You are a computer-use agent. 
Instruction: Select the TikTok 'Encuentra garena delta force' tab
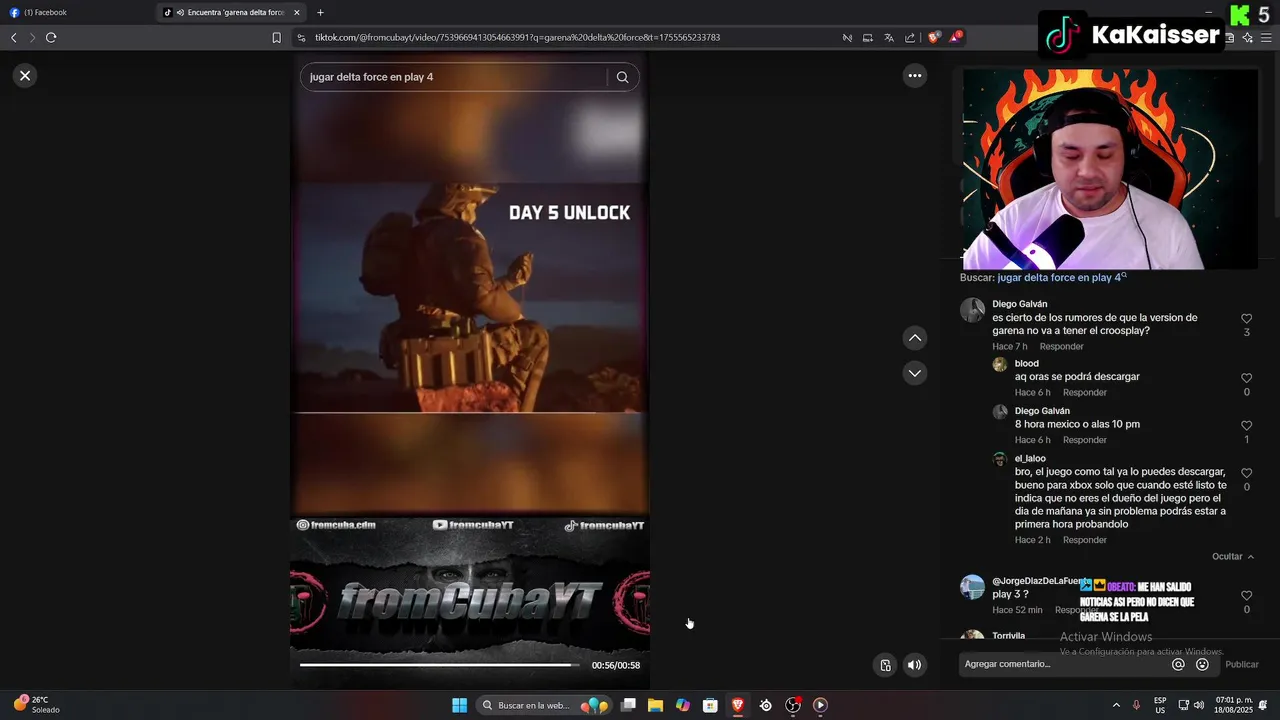pyautogui.click(x=229, y=12)
